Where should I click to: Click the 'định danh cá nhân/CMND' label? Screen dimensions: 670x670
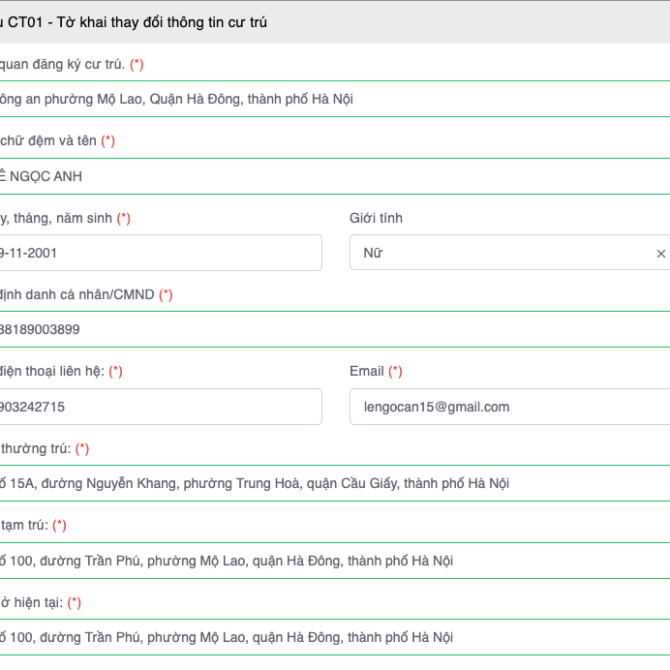click(x=76, y=294)
